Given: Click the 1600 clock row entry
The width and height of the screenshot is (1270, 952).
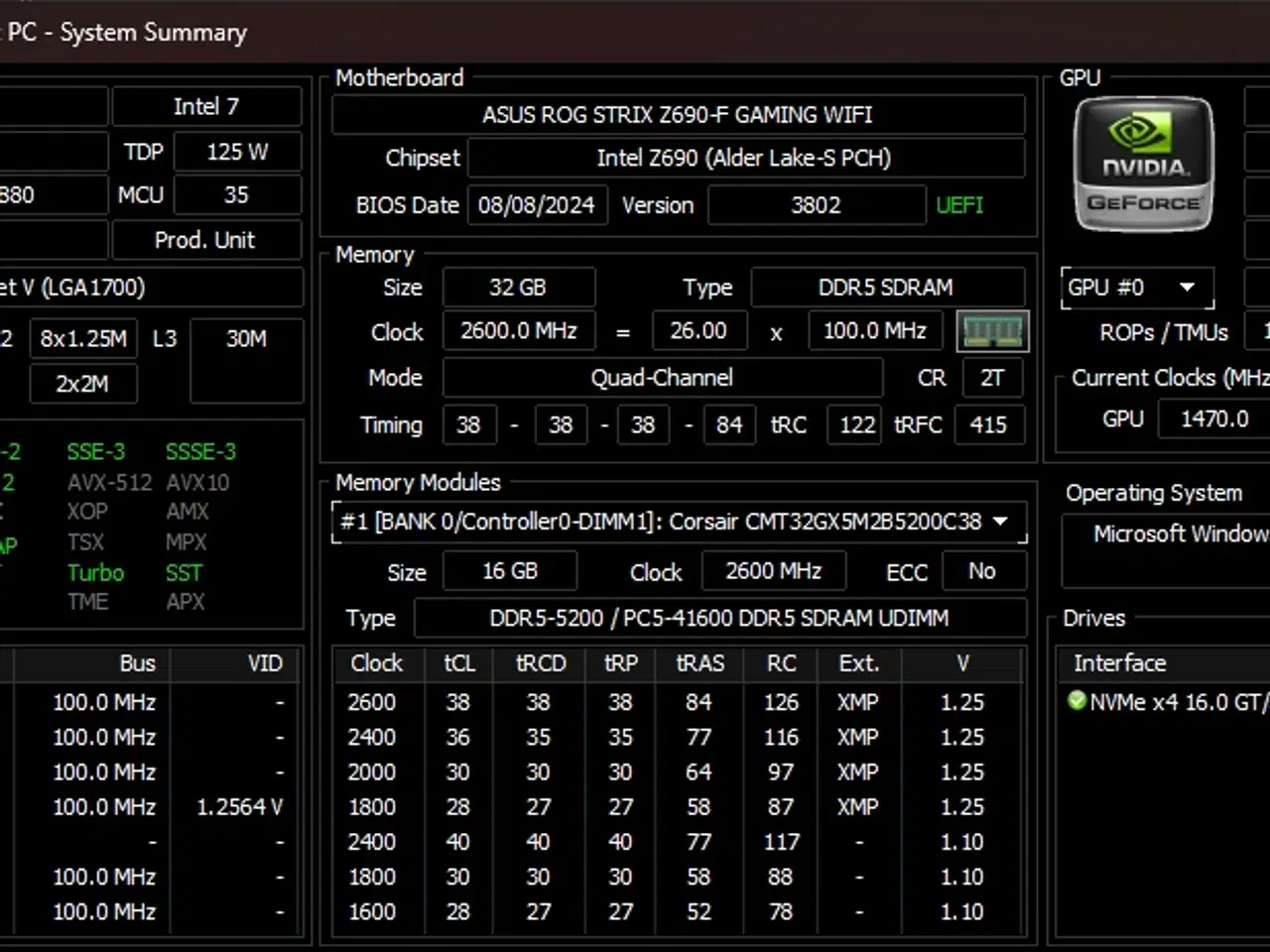Looking at the screenshot, I should [372, 911].
